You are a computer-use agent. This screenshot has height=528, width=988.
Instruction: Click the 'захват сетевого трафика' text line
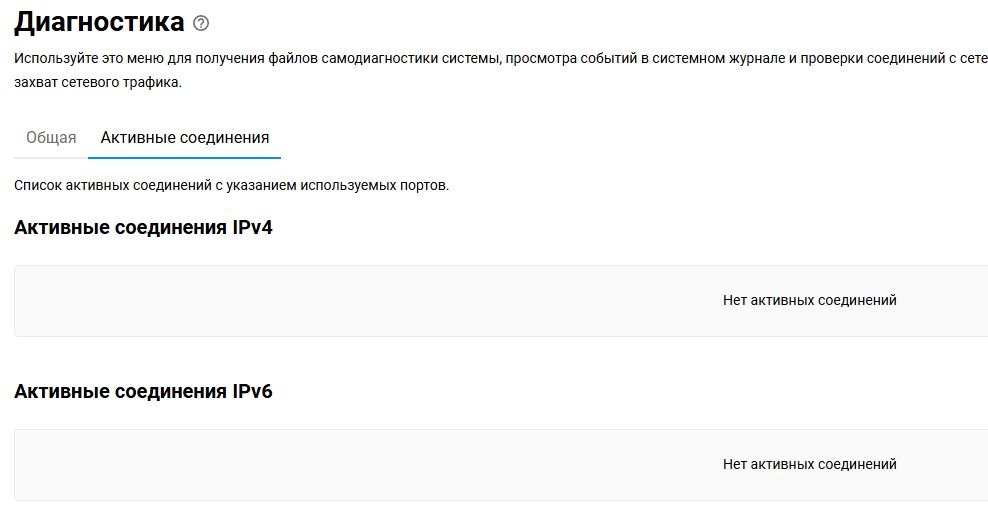click(98, 83)
